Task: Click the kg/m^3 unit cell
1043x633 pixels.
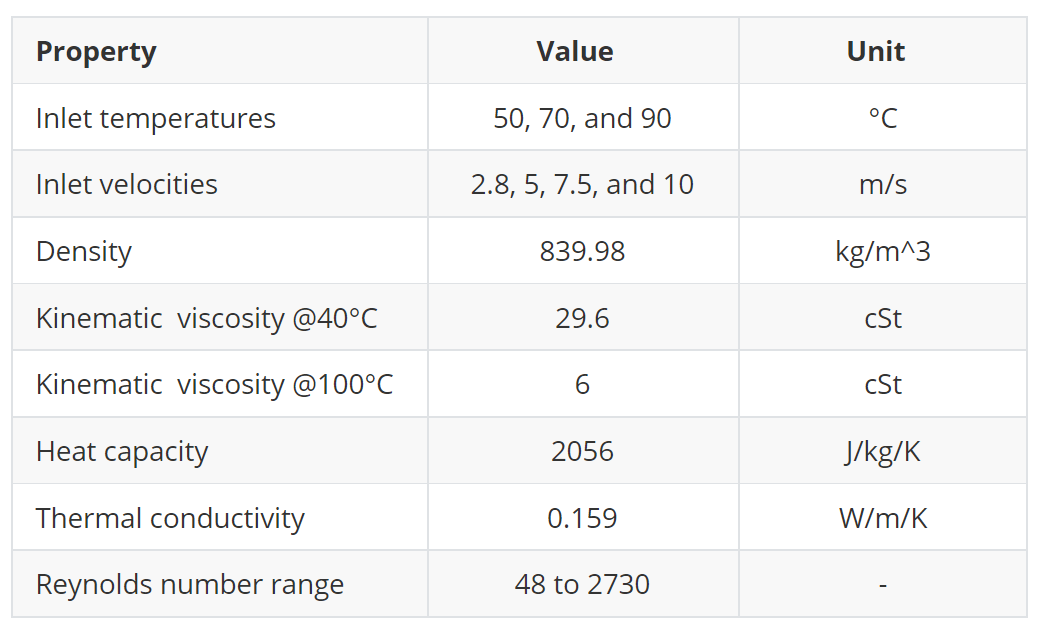Action: (882, 251)
